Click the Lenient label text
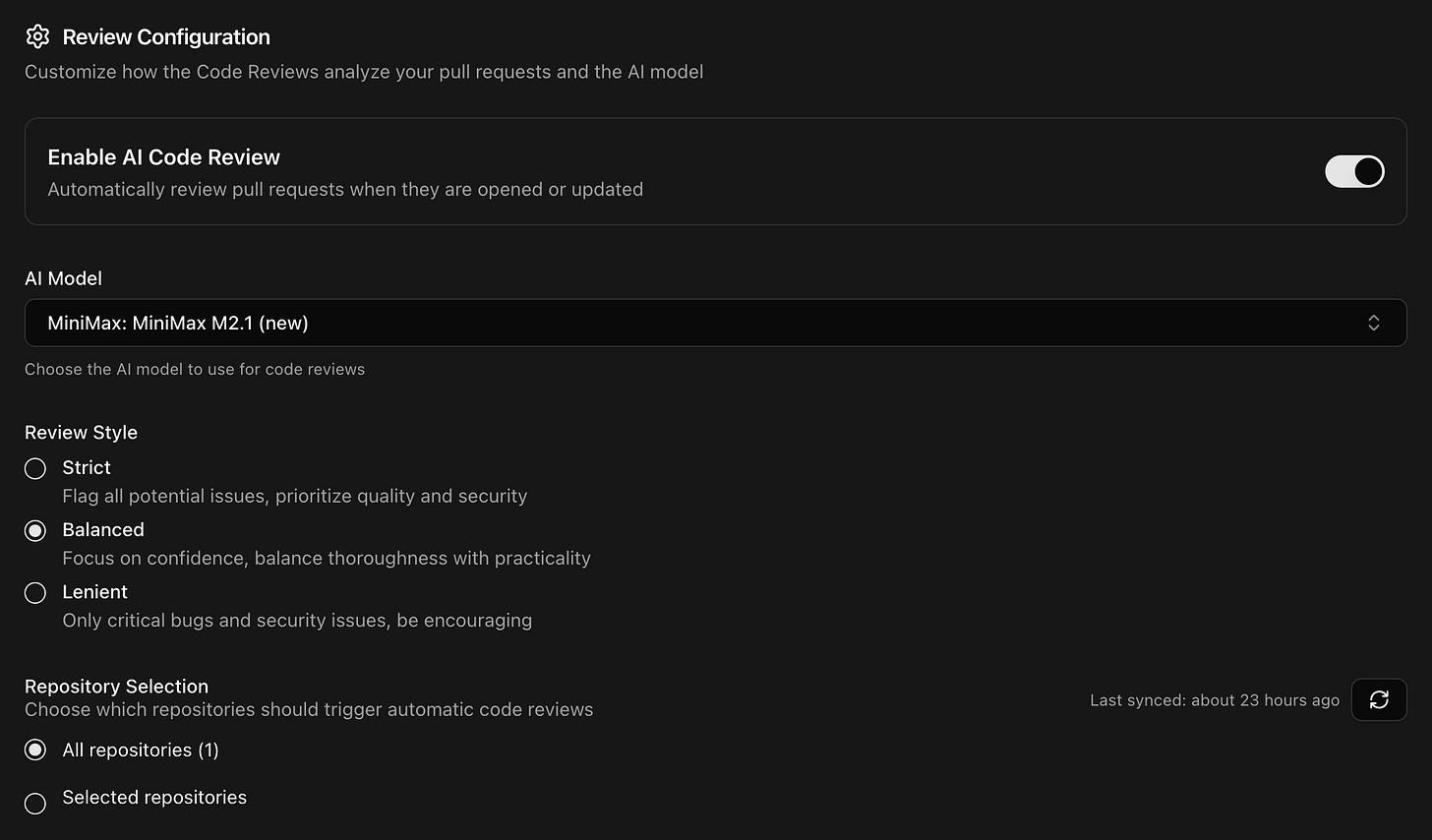This screenshot has height=840, width=1432. [94, 592]
